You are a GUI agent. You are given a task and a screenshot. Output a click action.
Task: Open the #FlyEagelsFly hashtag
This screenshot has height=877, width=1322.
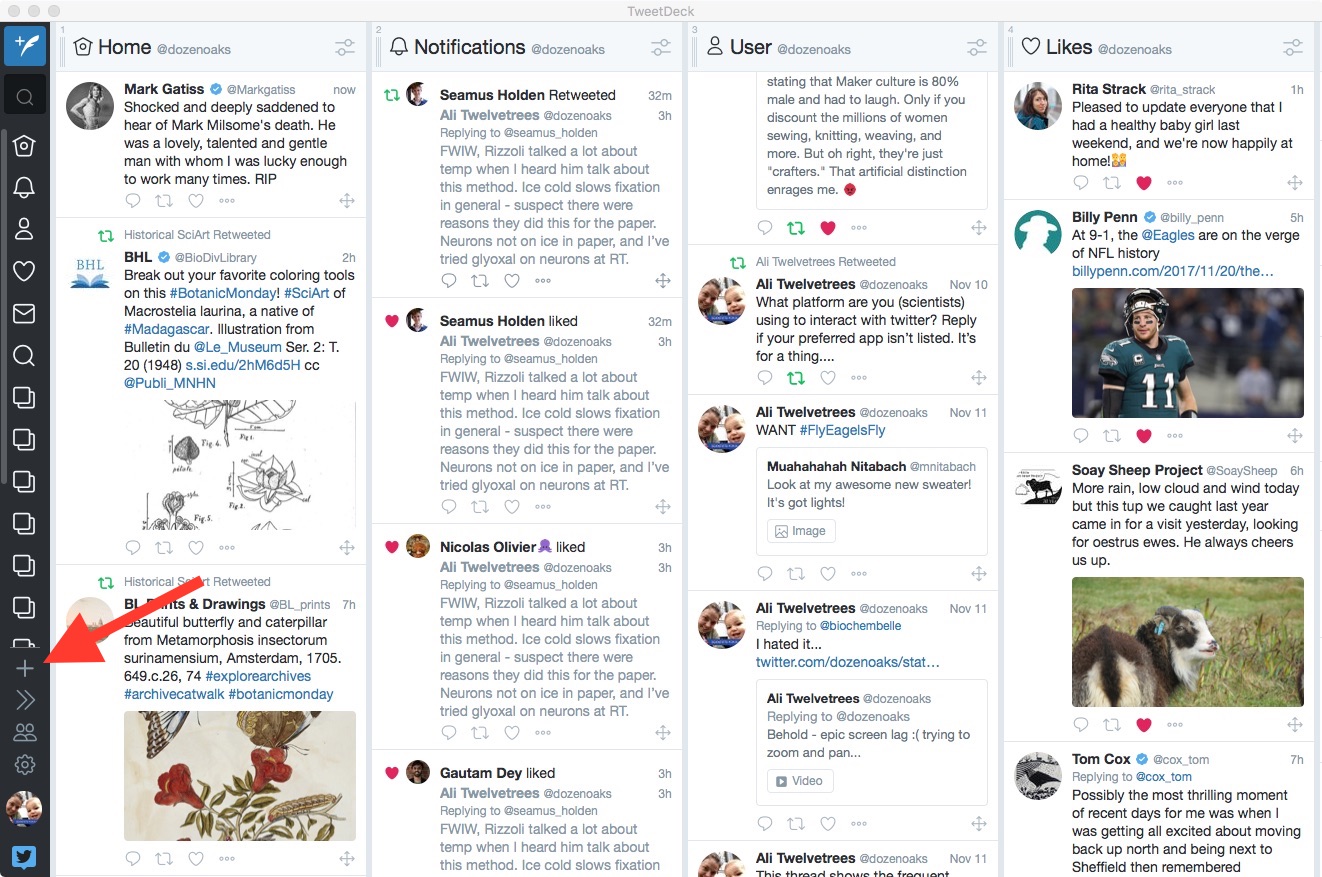842,430
